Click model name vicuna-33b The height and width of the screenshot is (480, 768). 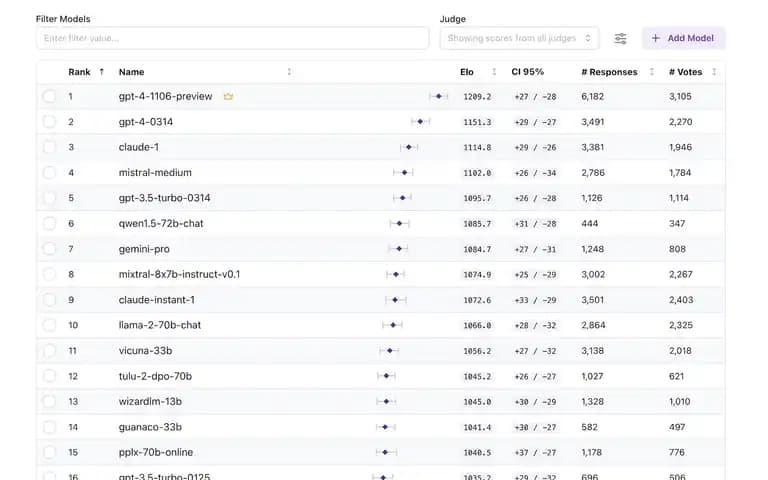click(x=145, y=351)
